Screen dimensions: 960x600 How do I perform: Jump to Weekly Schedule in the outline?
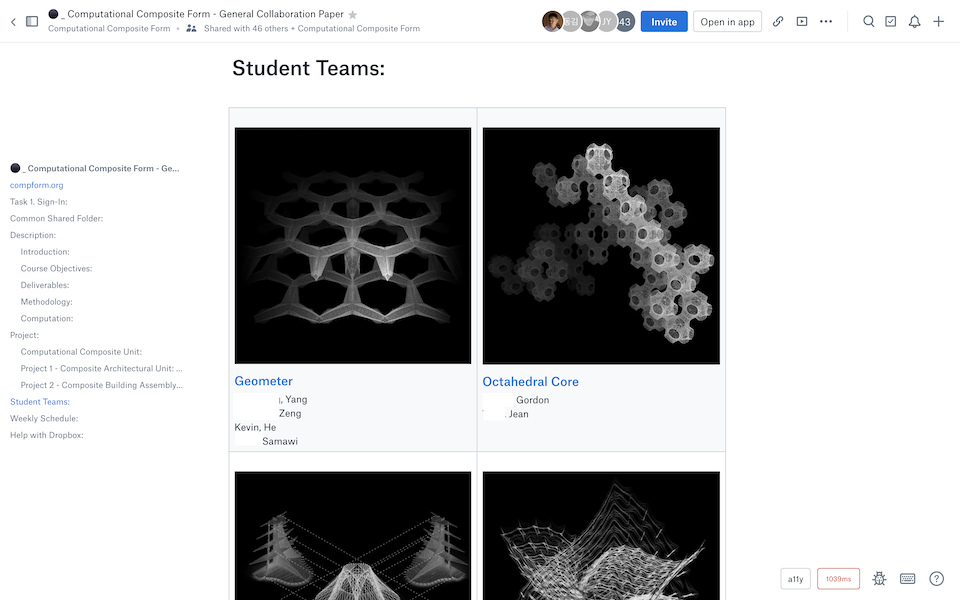coord(44,419)
